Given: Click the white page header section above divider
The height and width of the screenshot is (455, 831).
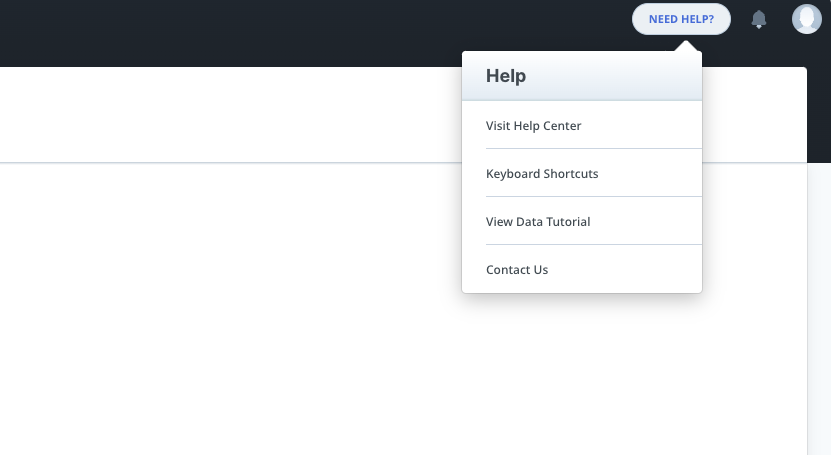Looking at the screenshot, I should (x=230, y=114).
